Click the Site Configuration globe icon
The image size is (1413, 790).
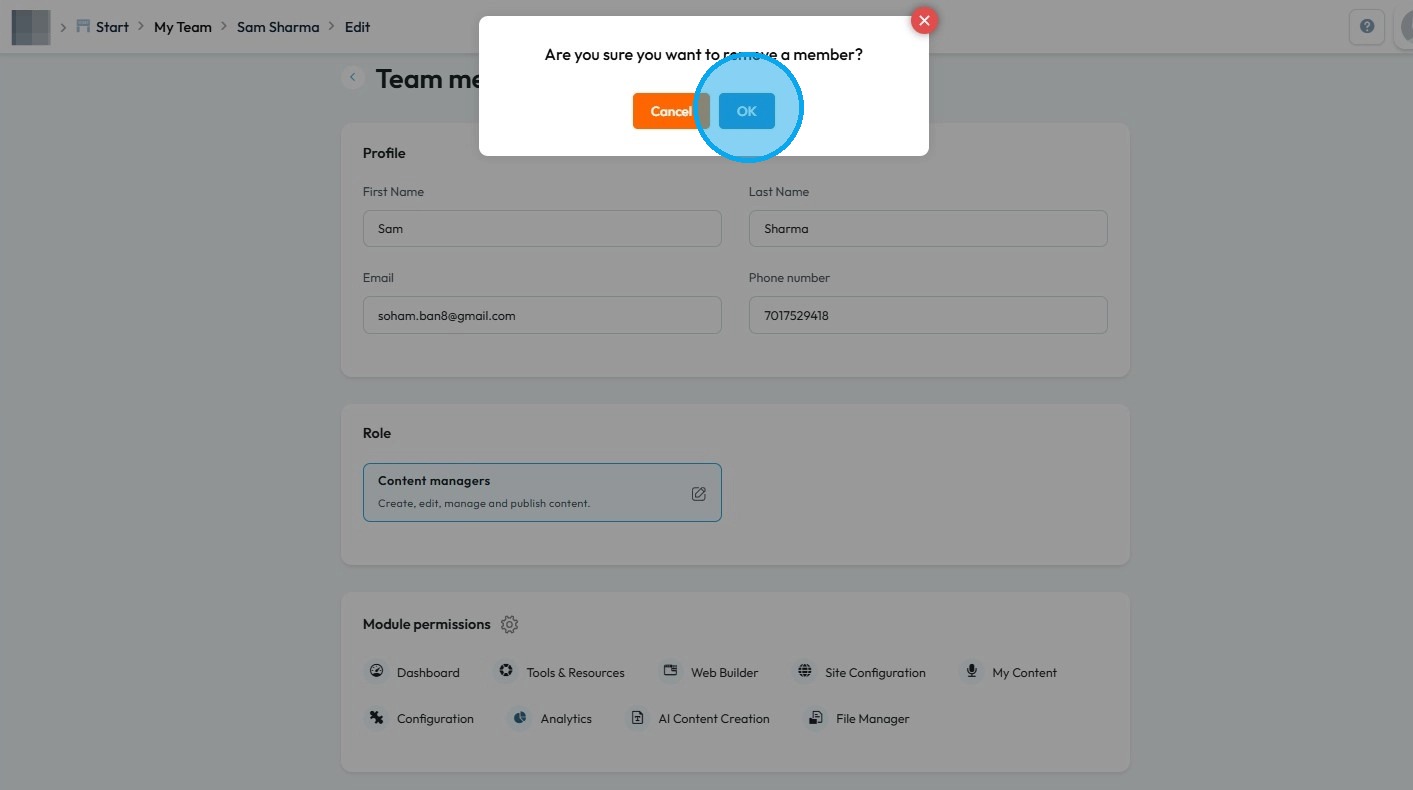coord(805,672)
